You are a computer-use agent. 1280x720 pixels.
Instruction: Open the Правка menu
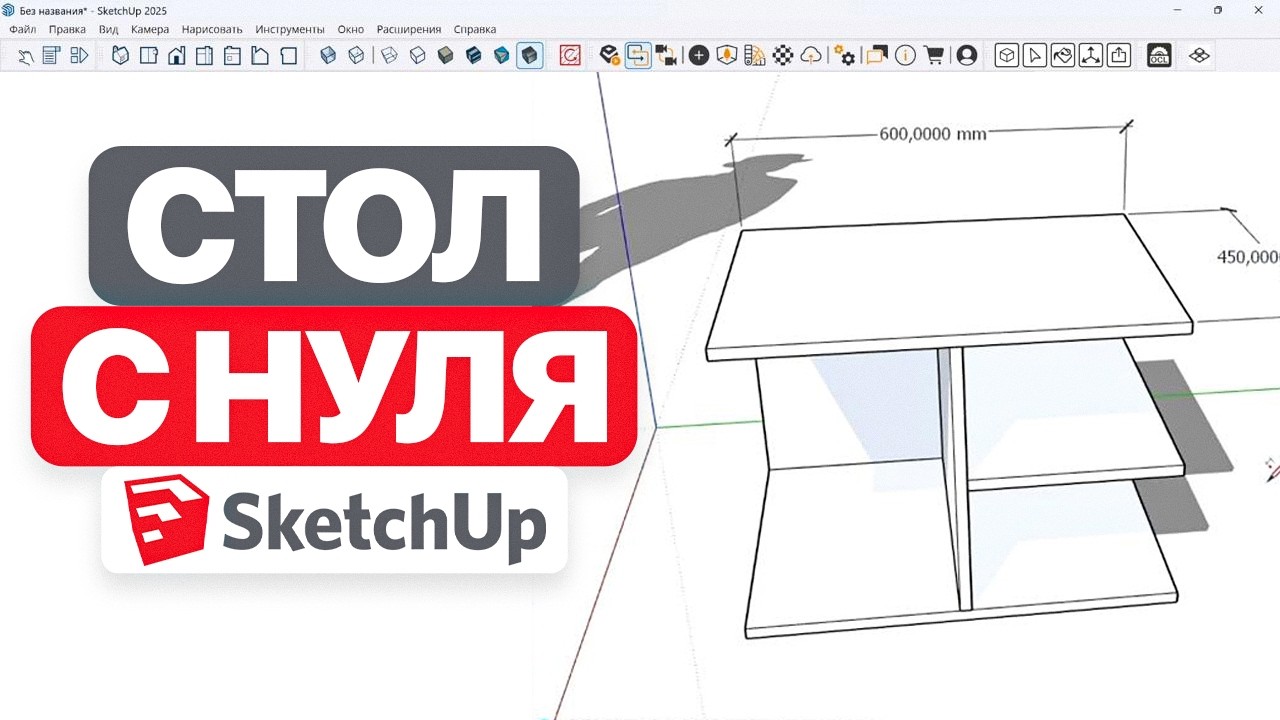[x=67, y=29]
